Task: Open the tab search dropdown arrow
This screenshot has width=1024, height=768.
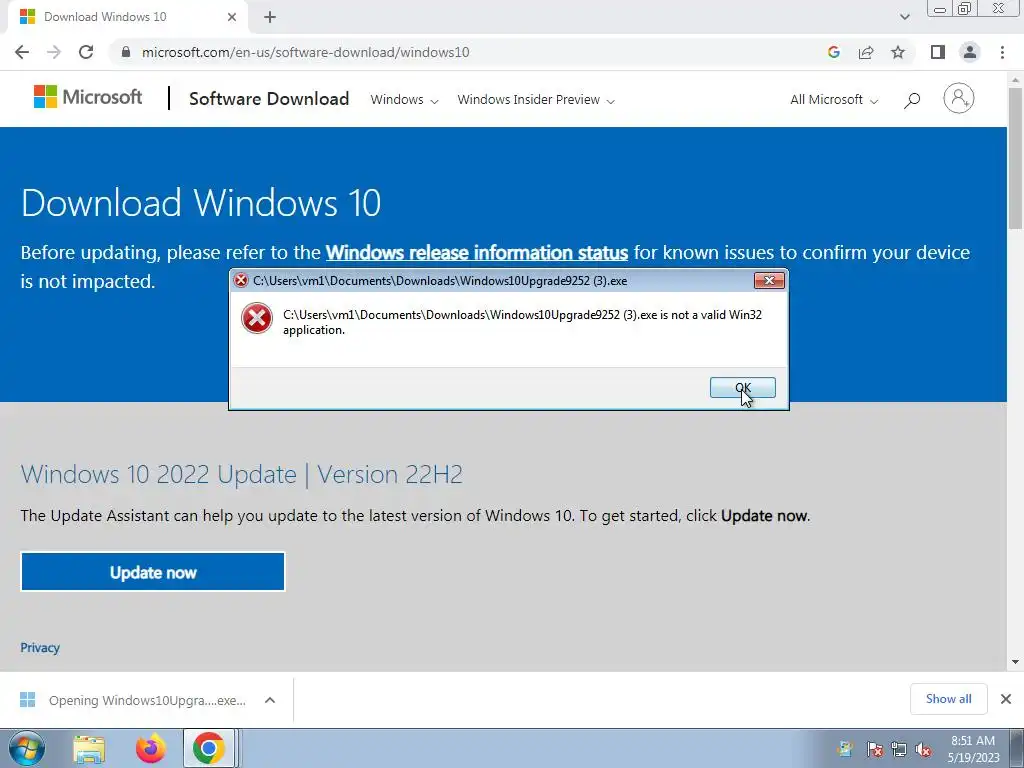Action: coord(904,17)
